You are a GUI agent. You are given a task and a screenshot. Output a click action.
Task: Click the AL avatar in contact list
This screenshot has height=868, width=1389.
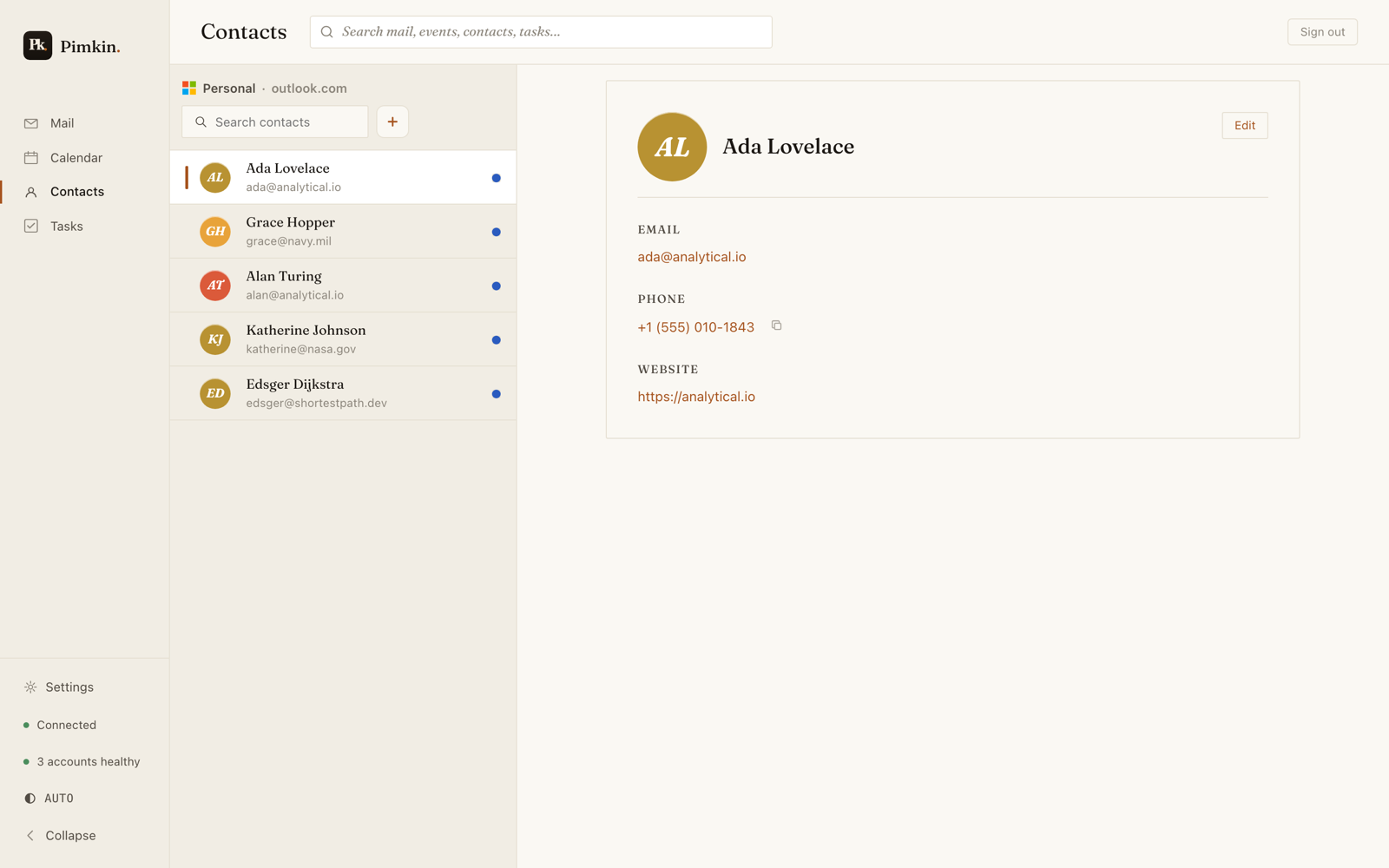coord(215,178)
